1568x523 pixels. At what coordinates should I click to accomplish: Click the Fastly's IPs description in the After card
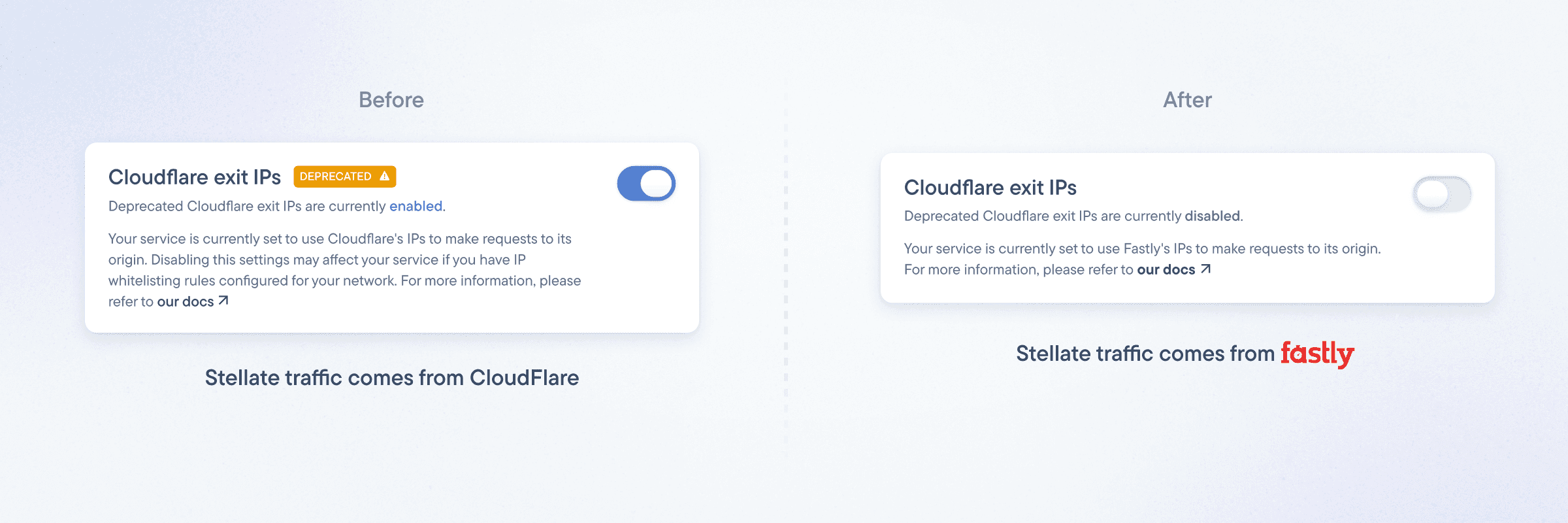coord(1141,248)
